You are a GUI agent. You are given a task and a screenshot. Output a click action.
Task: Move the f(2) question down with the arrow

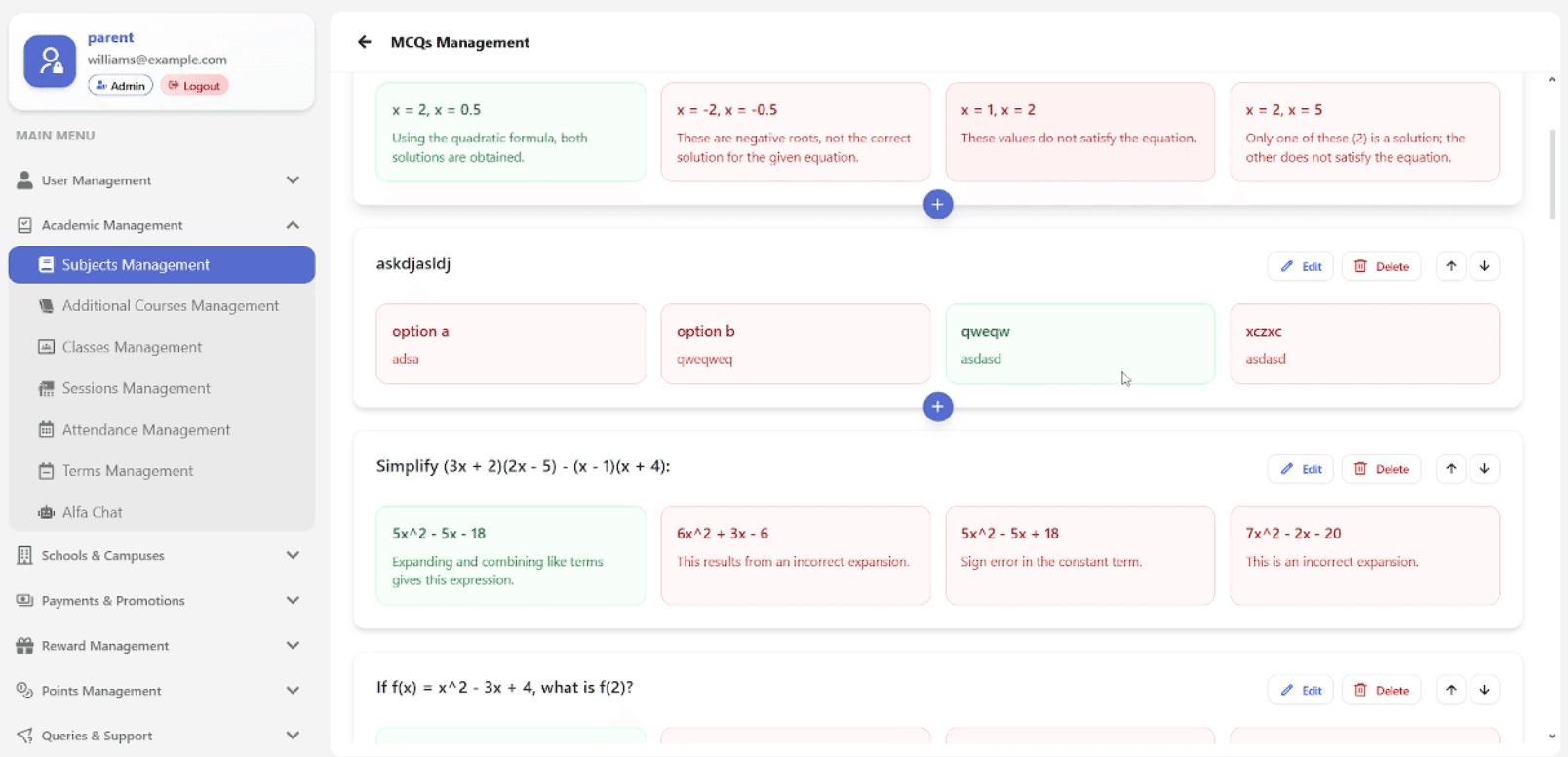point(1484,690)
